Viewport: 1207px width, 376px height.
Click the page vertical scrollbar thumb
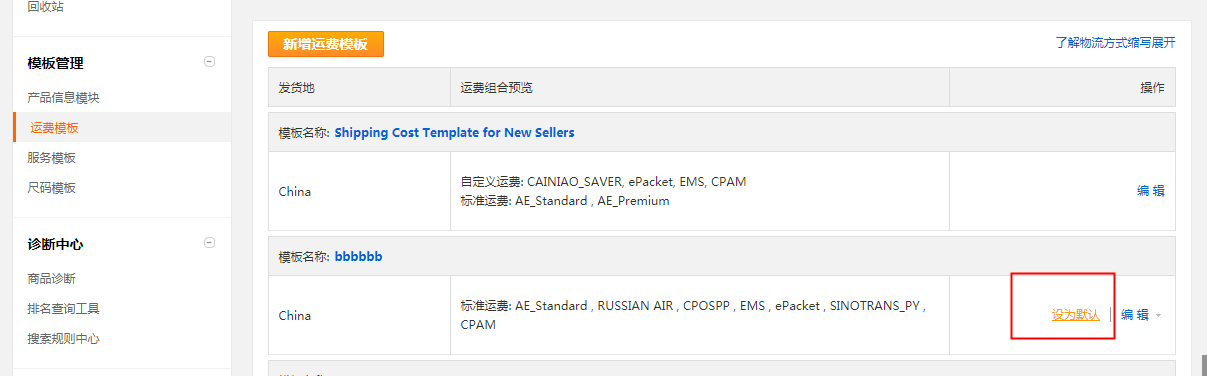(1203, 366)
